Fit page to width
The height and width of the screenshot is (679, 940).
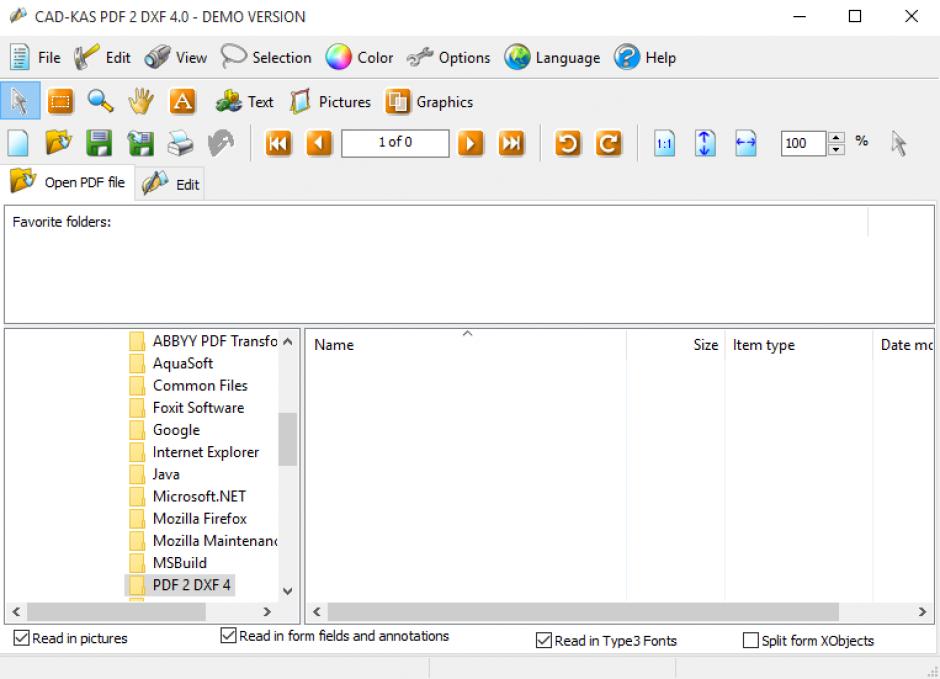click(x=746, y=143)
